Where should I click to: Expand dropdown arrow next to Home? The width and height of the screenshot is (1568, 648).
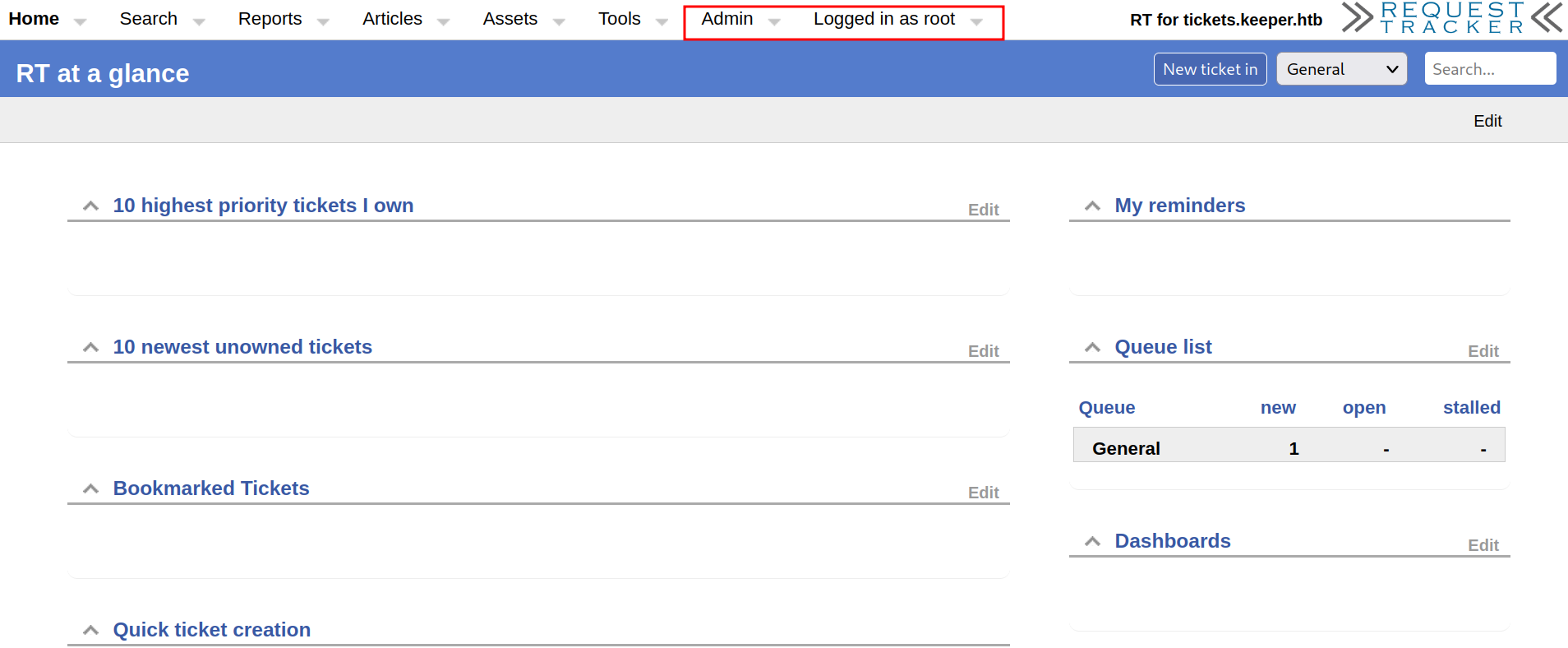(x=80, y=22)
